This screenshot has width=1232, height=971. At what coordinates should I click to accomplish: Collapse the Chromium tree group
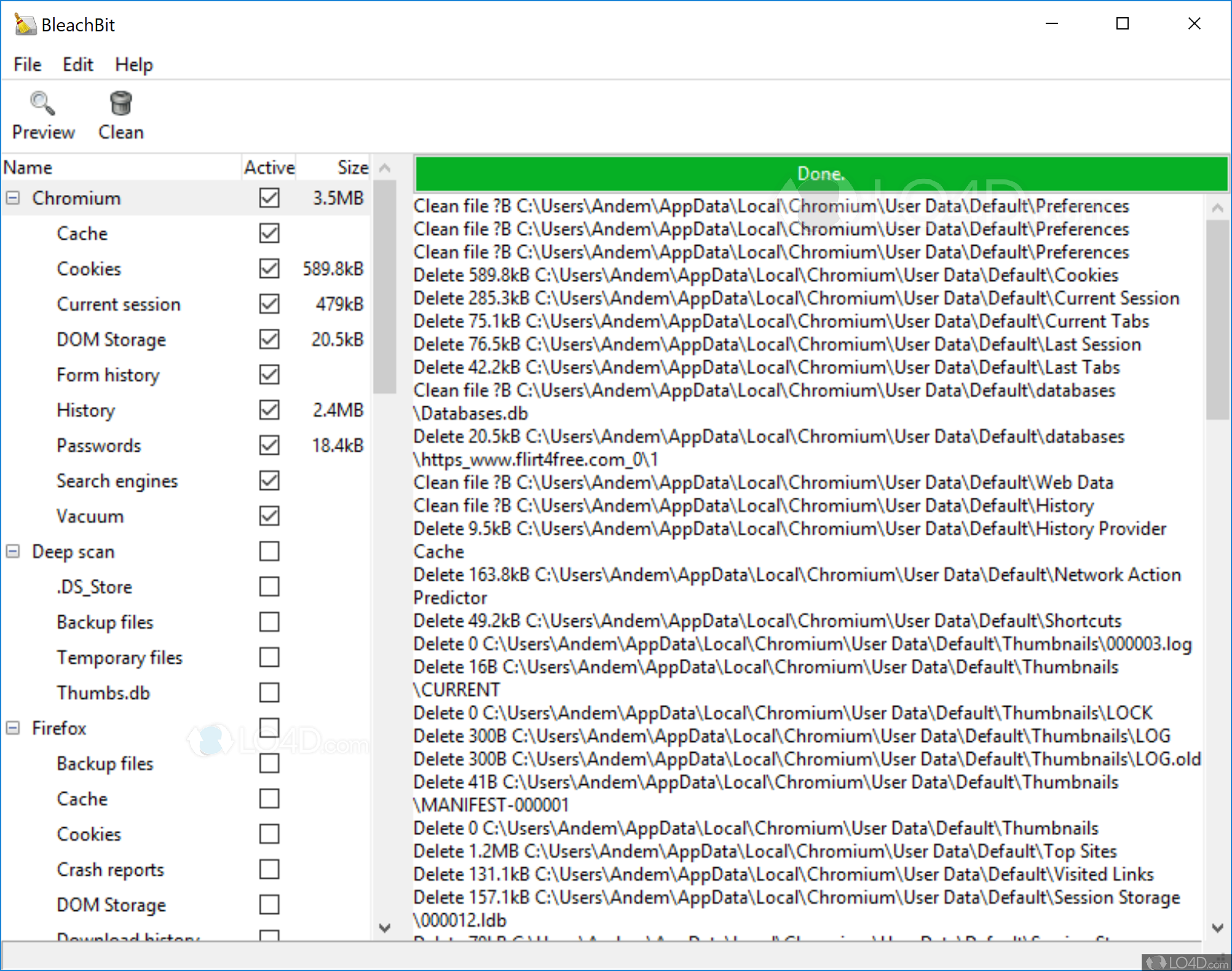pos(13,198)
